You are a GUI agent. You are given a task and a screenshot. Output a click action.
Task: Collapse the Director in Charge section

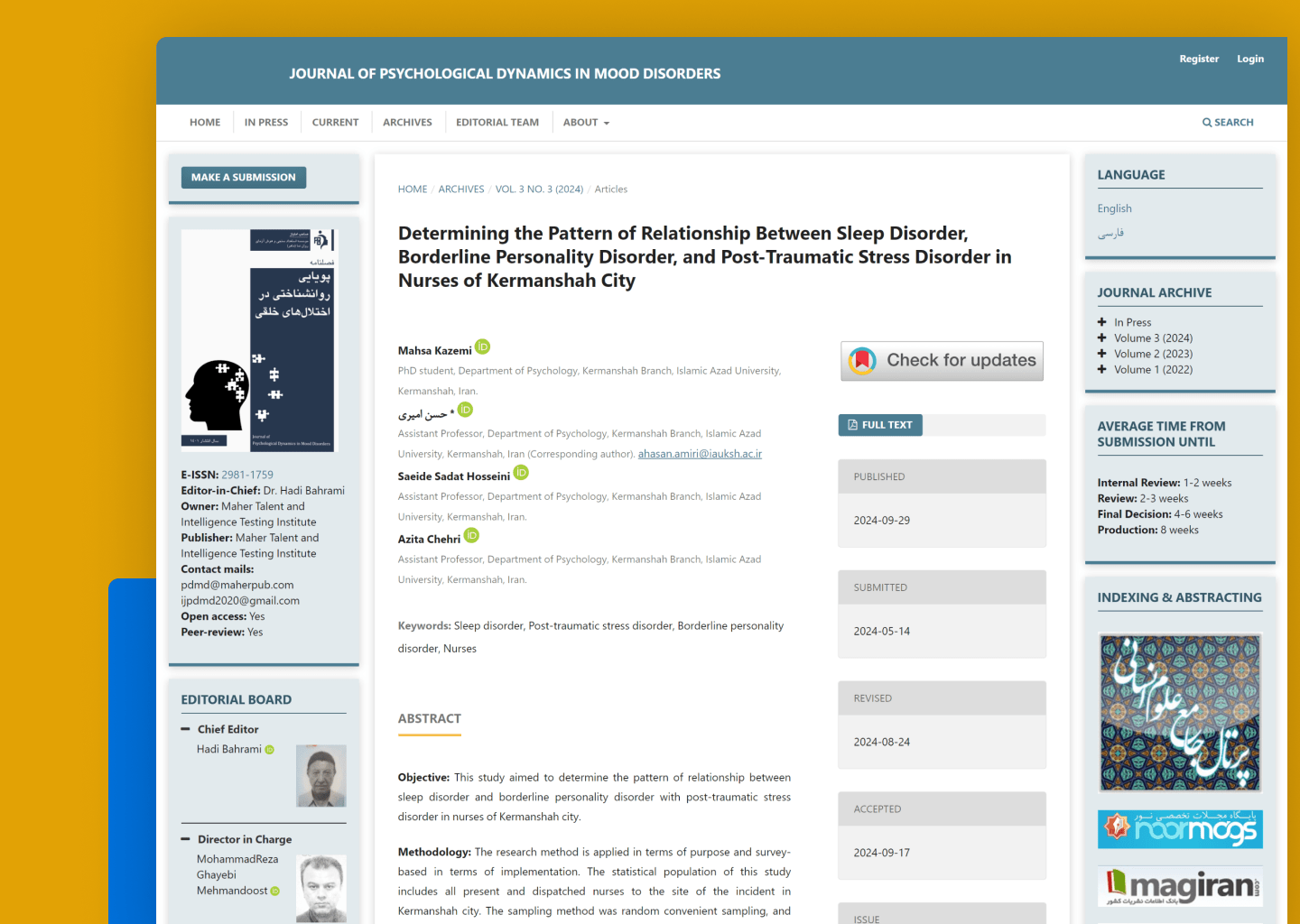(x=186, y=839)
